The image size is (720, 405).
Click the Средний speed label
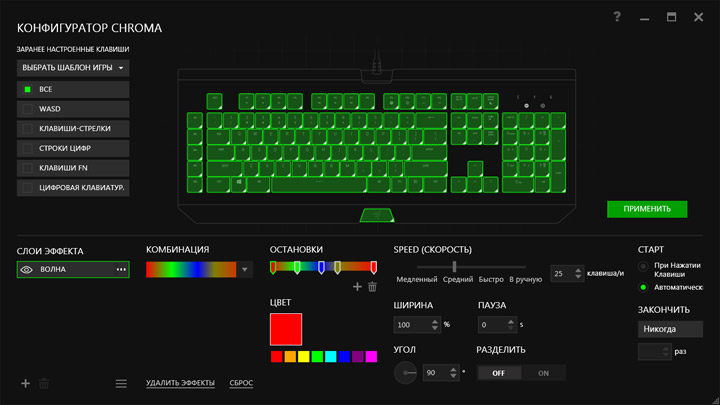tap(458, 279)
